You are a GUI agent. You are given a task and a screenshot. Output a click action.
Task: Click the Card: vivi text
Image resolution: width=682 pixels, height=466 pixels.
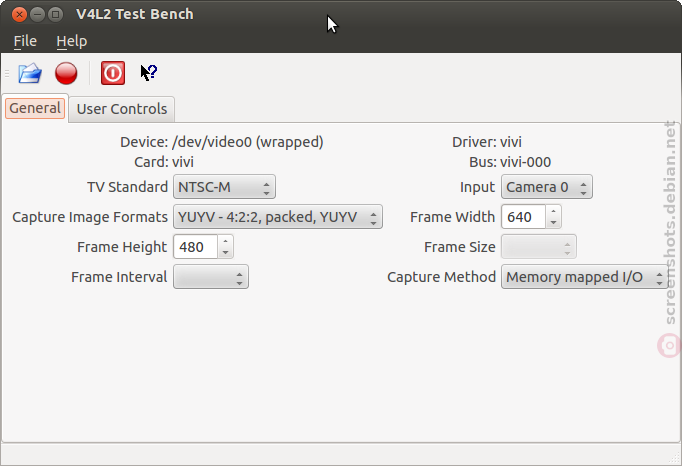(164, 162)
